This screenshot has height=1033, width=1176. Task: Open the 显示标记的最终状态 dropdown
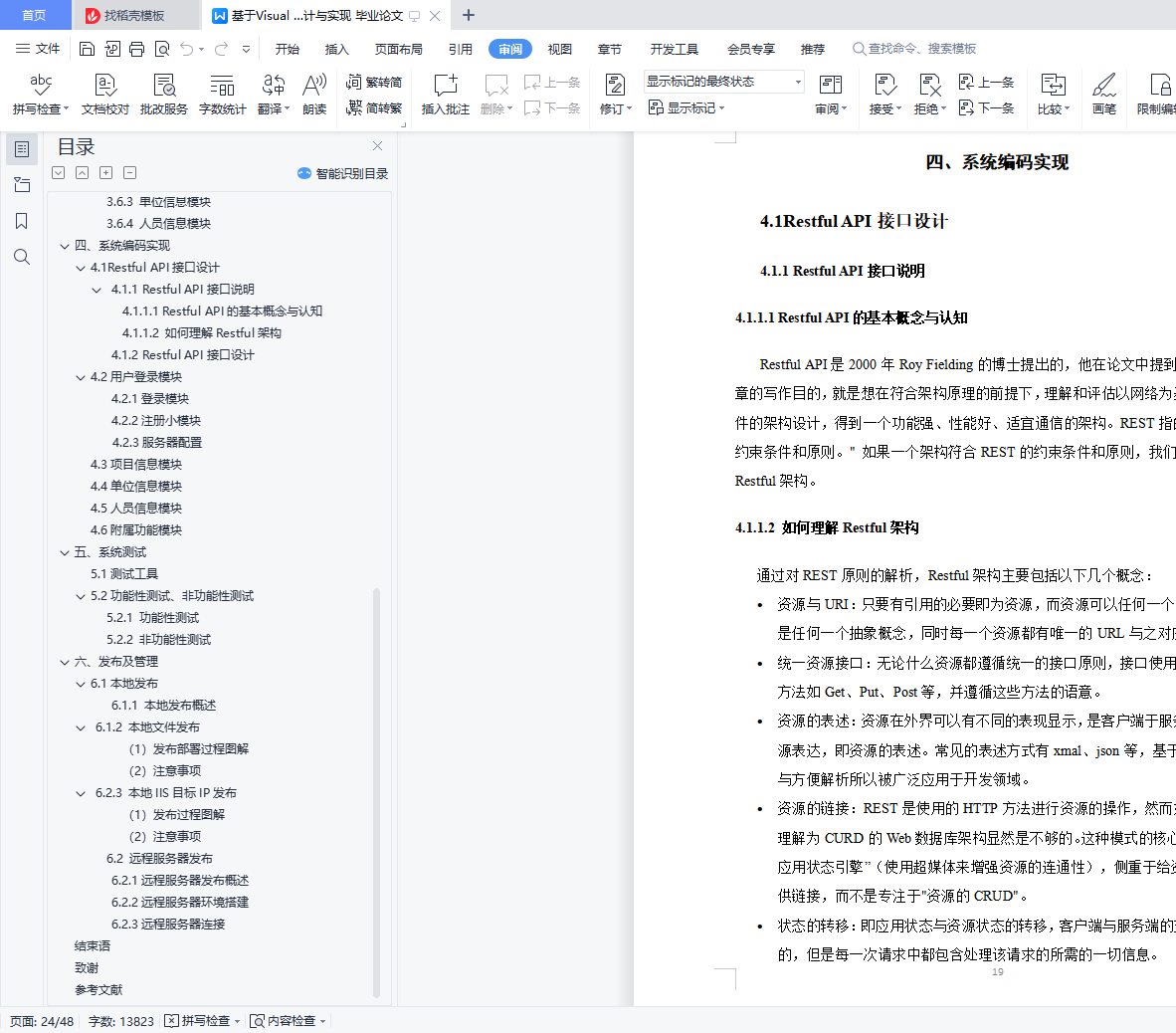tap(723, 81)
